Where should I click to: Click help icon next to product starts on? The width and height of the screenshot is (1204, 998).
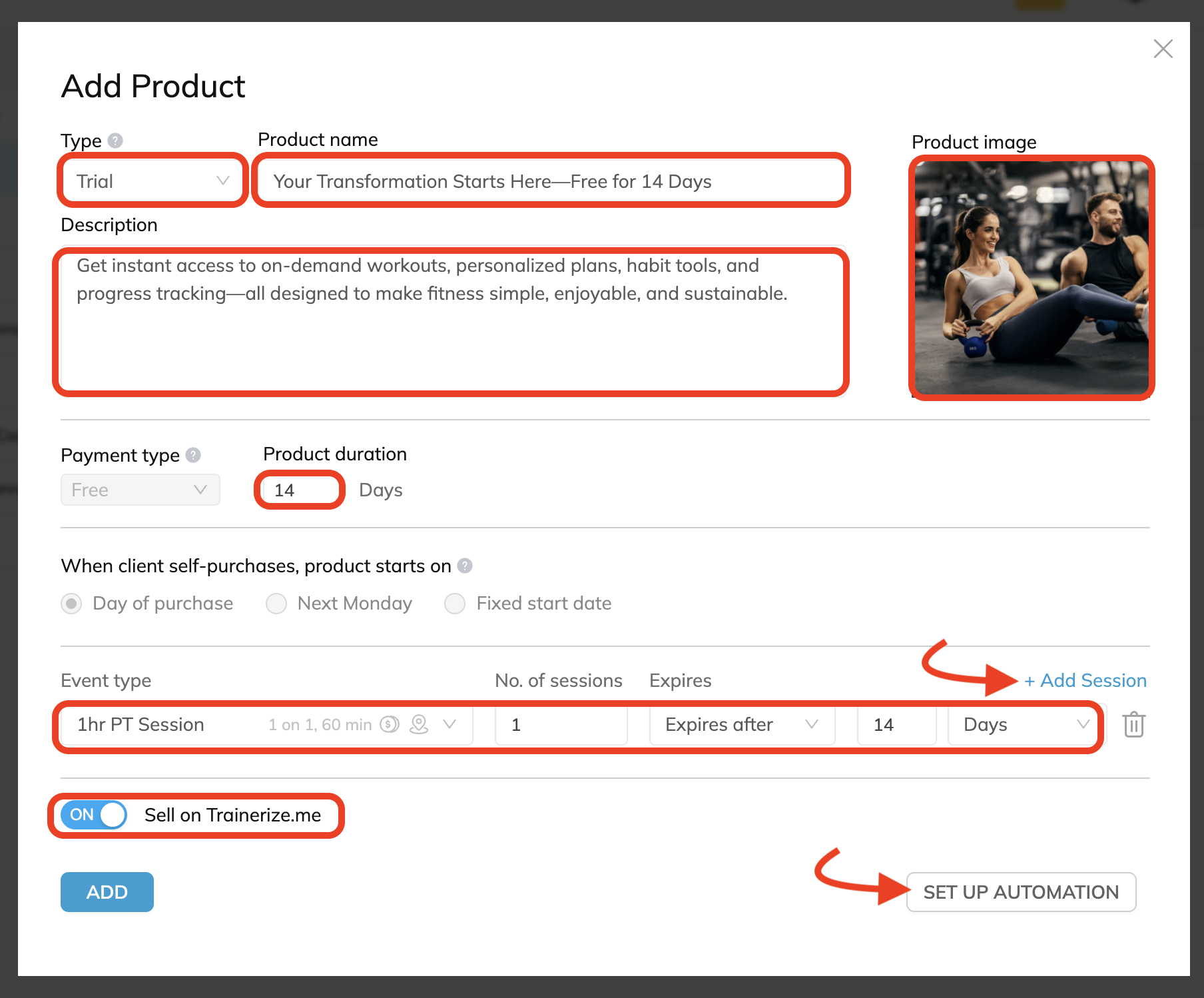(x=465, y=566)
